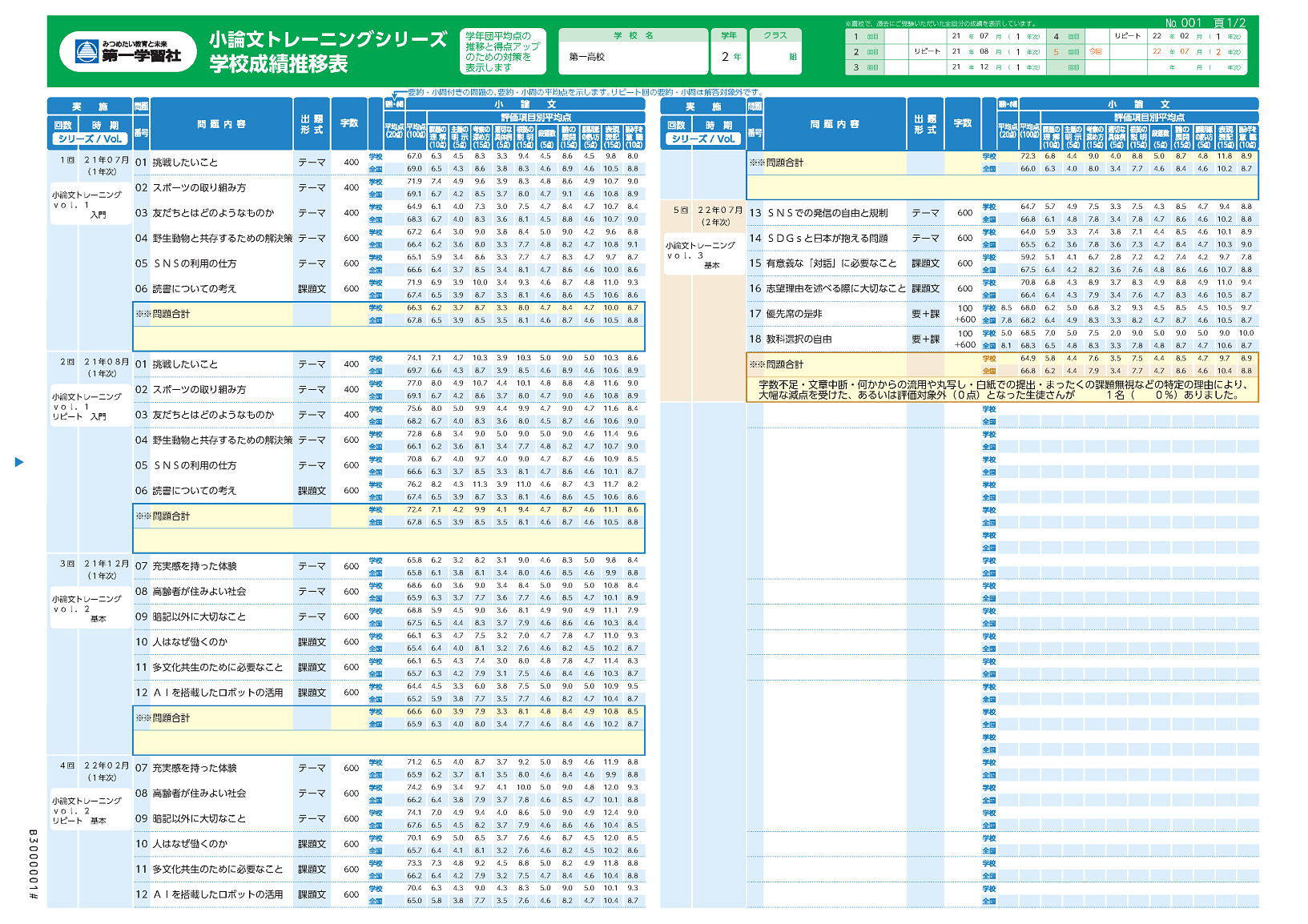Screen dimensions: 1308x924
Task: Select the 学校名 header label
Action: [634, 35]
